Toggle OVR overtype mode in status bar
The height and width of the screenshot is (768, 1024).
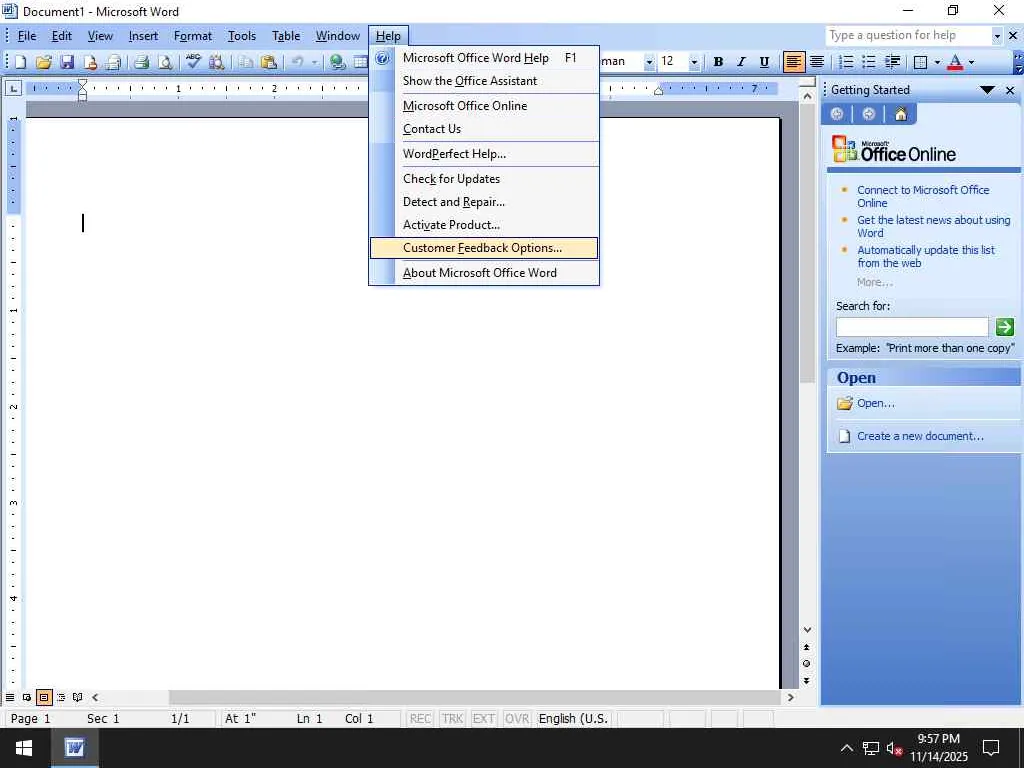(517, 718)
